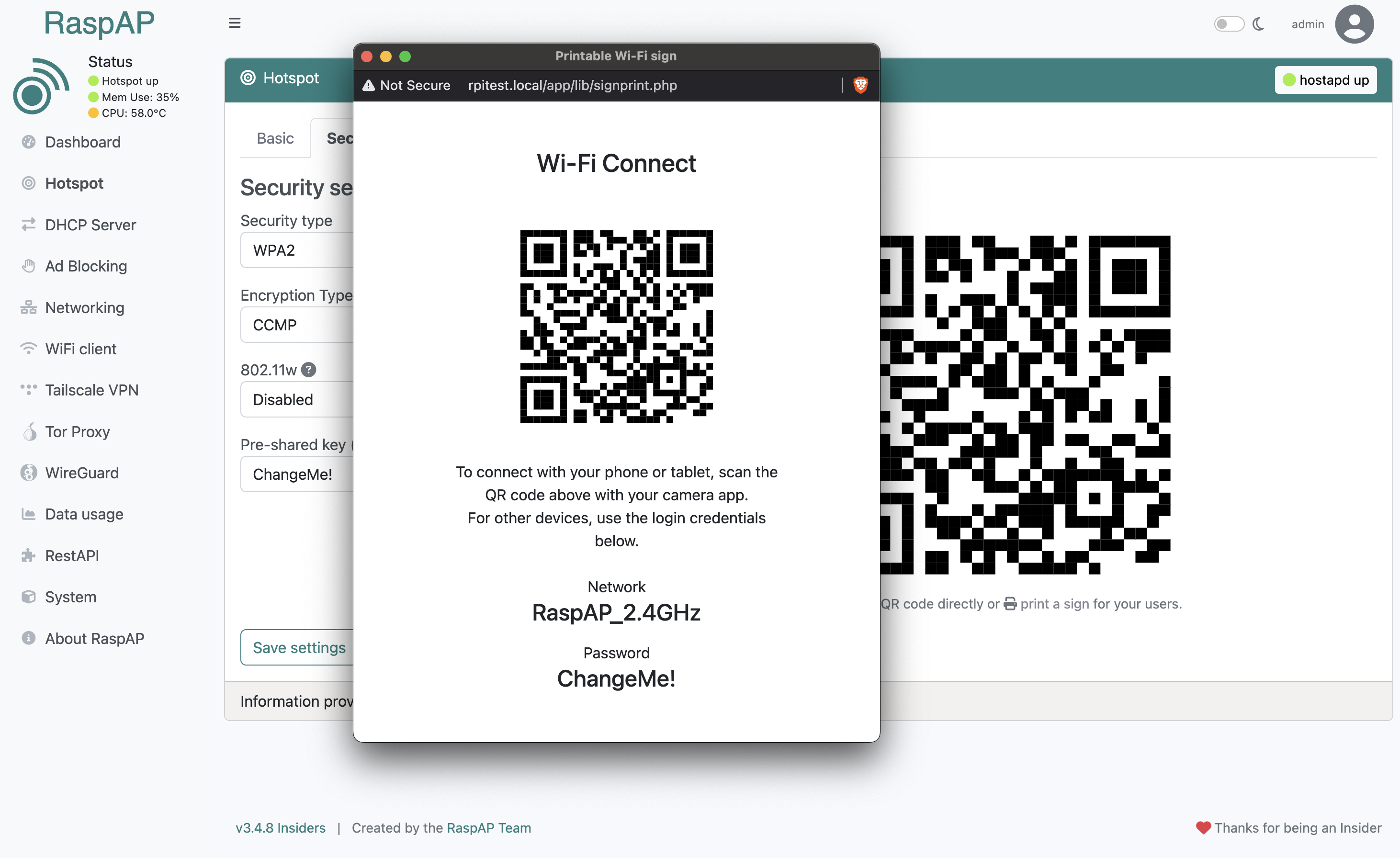Open Networking page
Image resolution: width=1400 pixels, height=858 pixels.
85,308
